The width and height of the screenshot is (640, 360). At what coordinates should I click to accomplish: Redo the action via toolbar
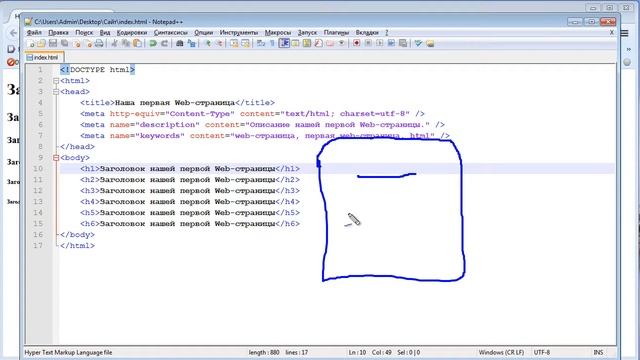pyautogui.click(x=164, y=43)
